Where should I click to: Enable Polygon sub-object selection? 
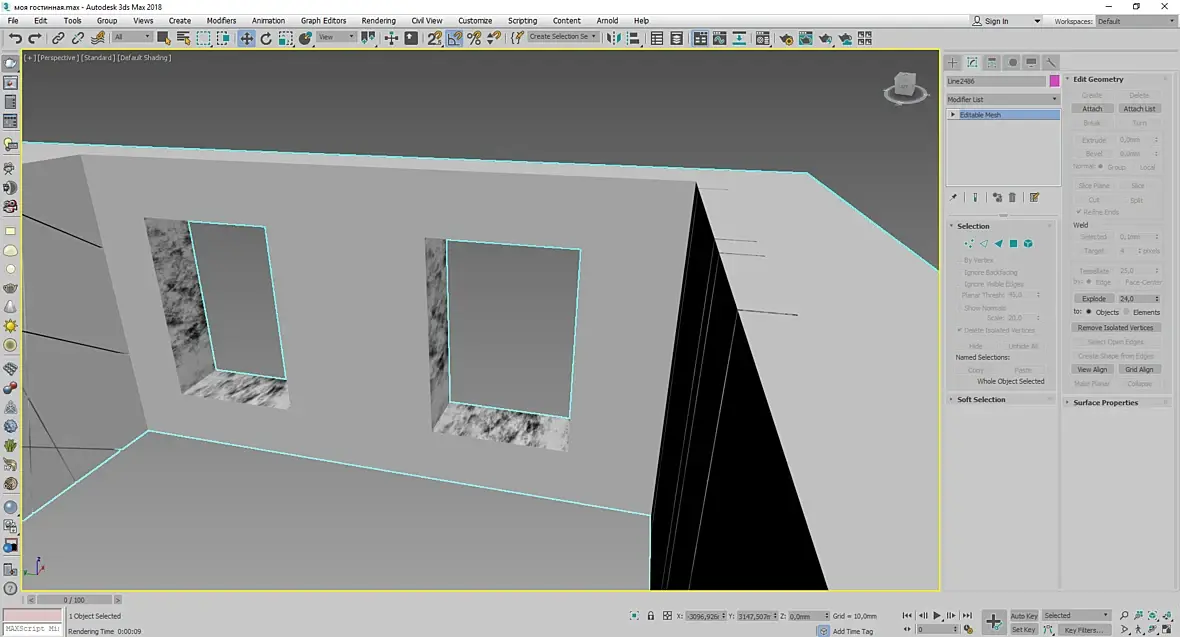(x=1013, y=243)
